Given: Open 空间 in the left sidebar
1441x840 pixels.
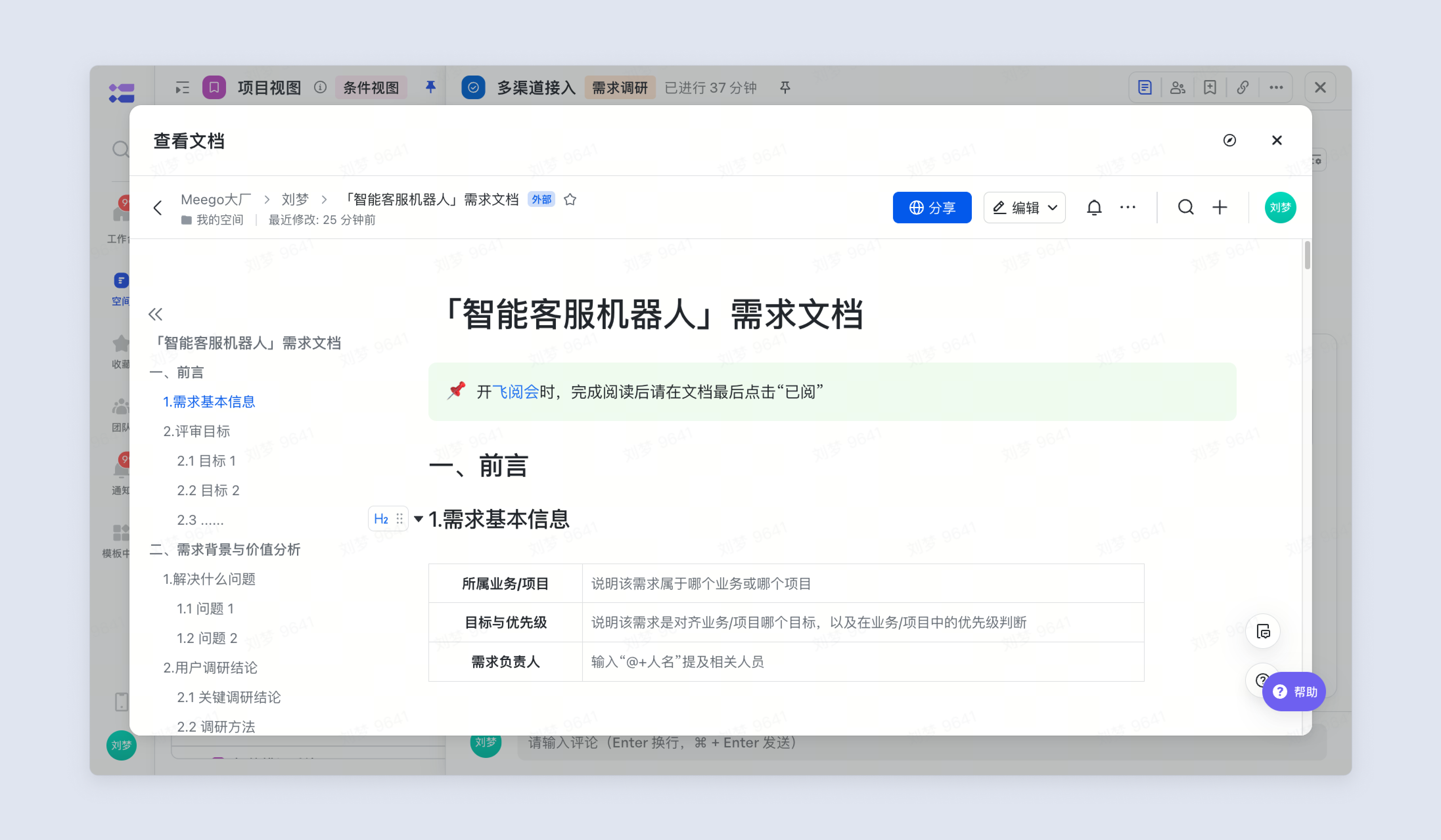Looking at the screenshot, I should pos(121,289).
